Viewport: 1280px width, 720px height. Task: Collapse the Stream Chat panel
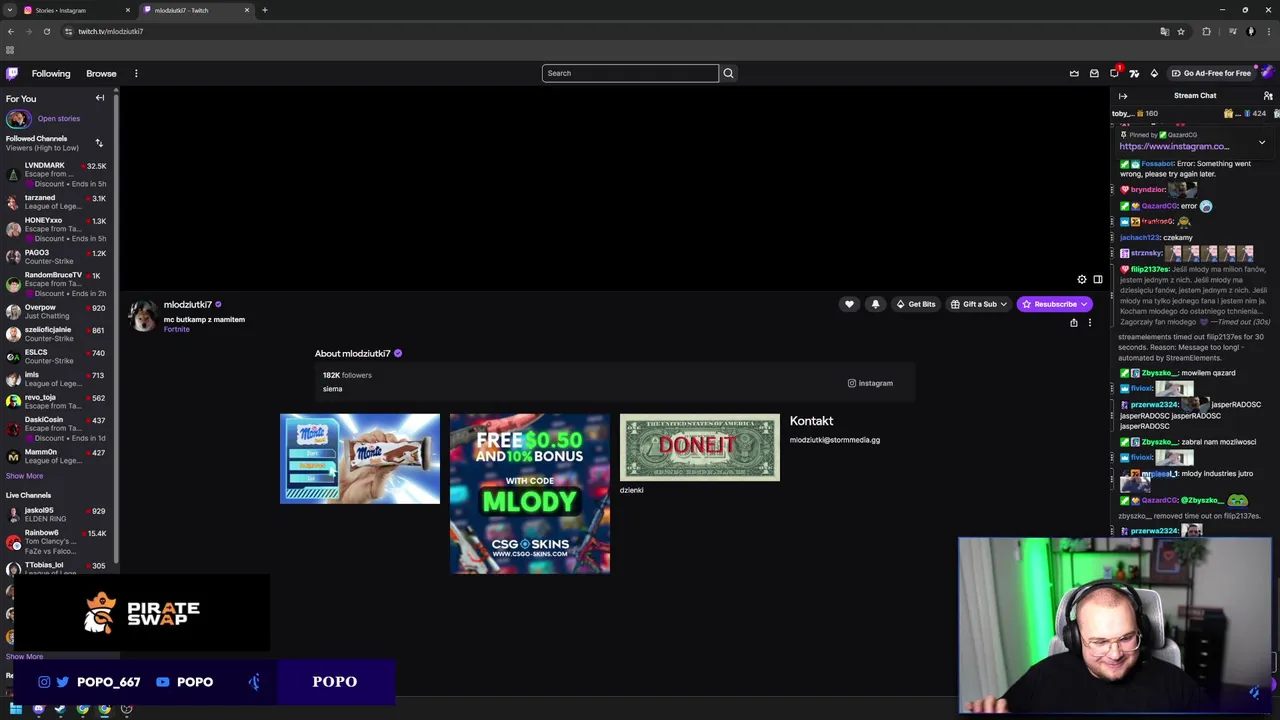point(1123,96)
